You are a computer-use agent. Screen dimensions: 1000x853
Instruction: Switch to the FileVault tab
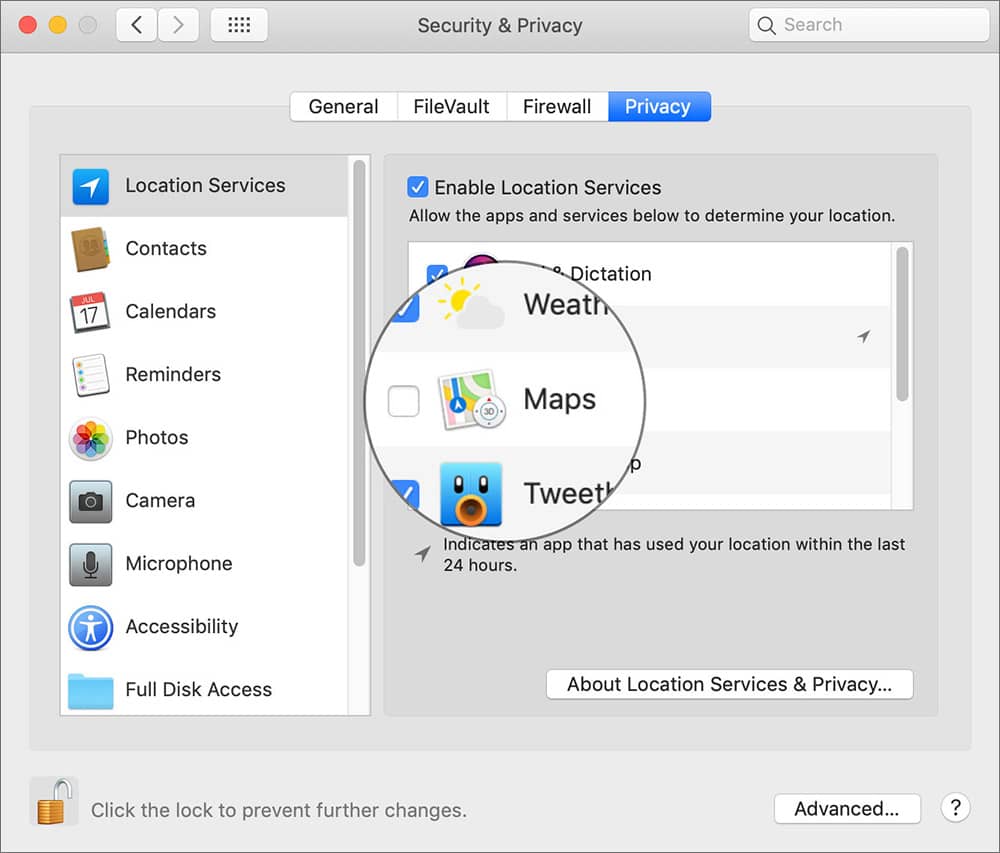(x=451, y=106)
